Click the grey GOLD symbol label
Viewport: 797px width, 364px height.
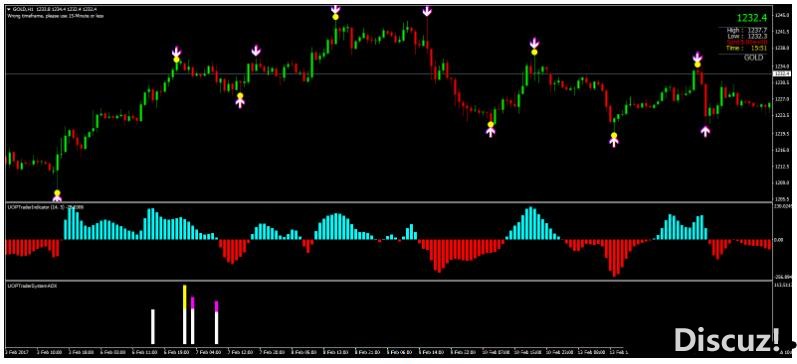(x=754, y=58)
